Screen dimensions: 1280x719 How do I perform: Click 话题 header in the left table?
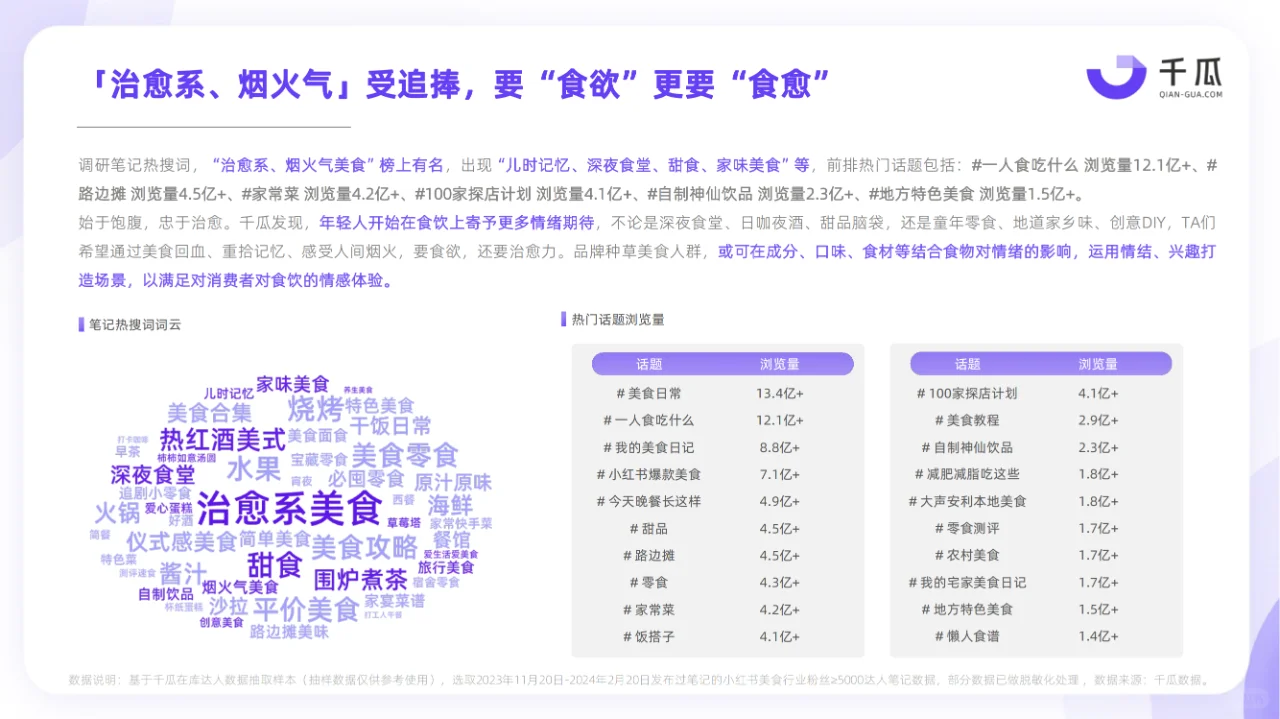(649, 364)
